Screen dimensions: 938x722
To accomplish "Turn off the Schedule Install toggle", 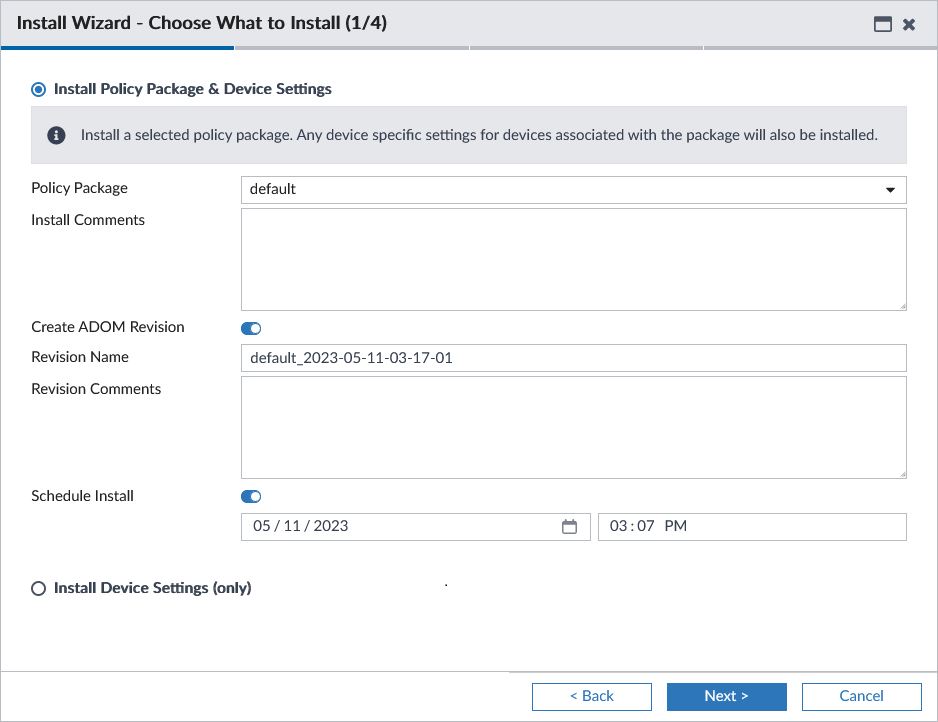I will (x=250, y=496).
